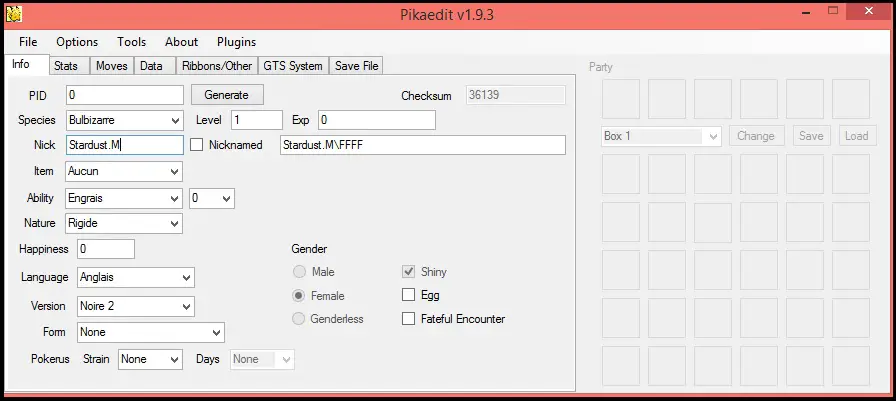Open the Language dropdown showing Anglais
Screen dimensions: 896x401
pyautogui.click(x=136, y=277)
